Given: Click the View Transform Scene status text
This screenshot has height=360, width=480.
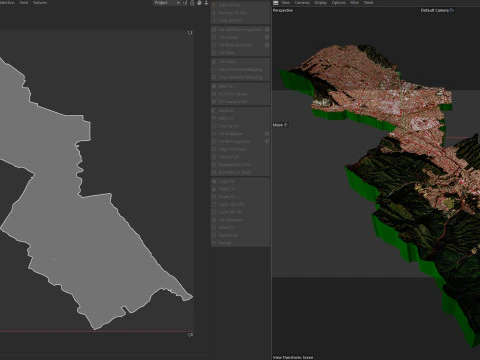Looking at the screenshot, I should click(293, 357).
